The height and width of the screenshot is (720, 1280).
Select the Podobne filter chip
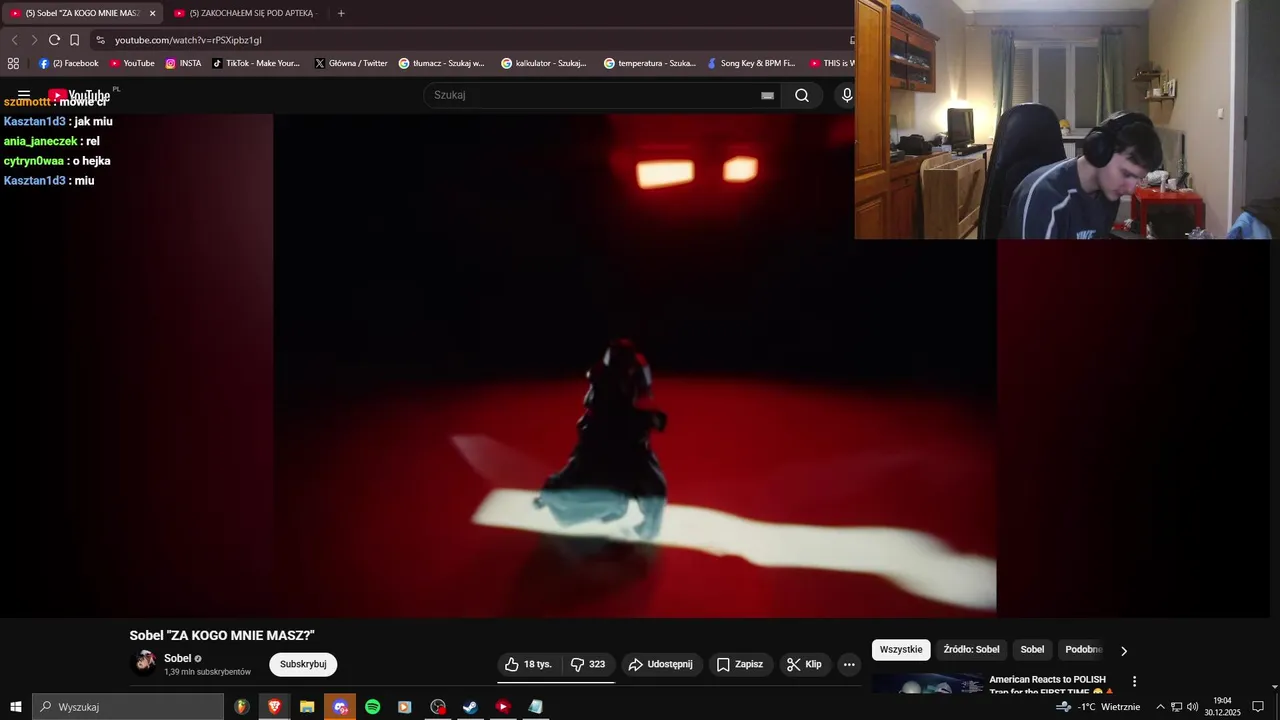[x=1083, y=650]
